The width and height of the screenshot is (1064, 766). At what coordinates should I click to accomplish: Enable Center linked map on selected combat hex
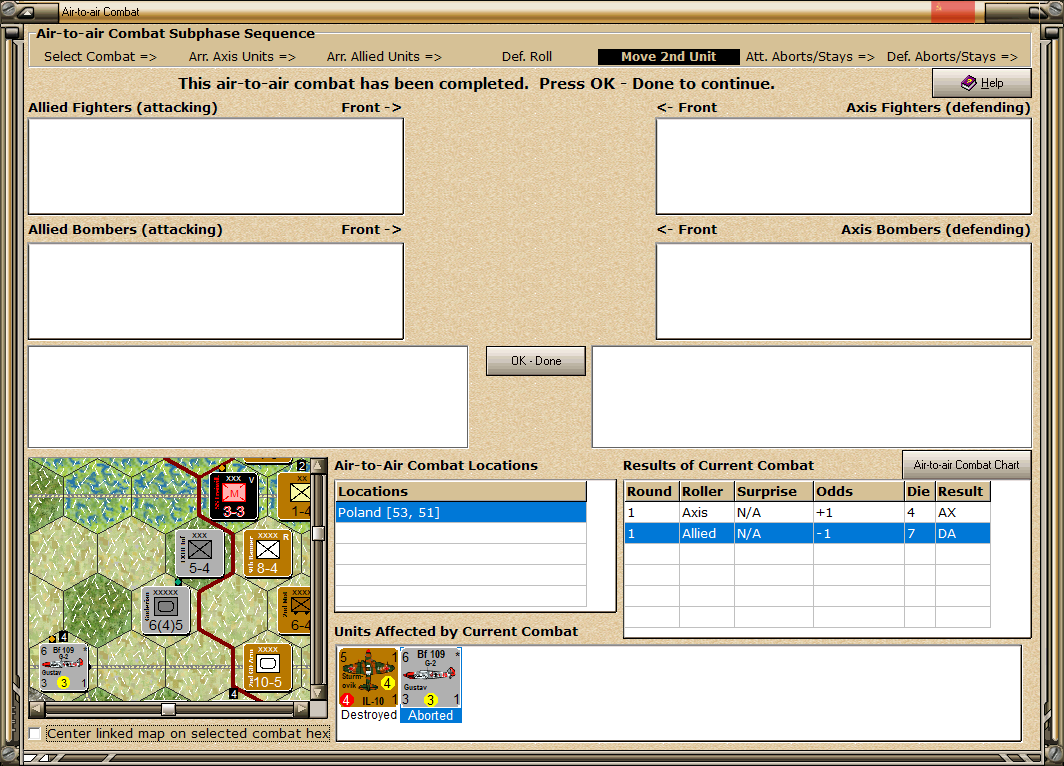click(35, 733)
